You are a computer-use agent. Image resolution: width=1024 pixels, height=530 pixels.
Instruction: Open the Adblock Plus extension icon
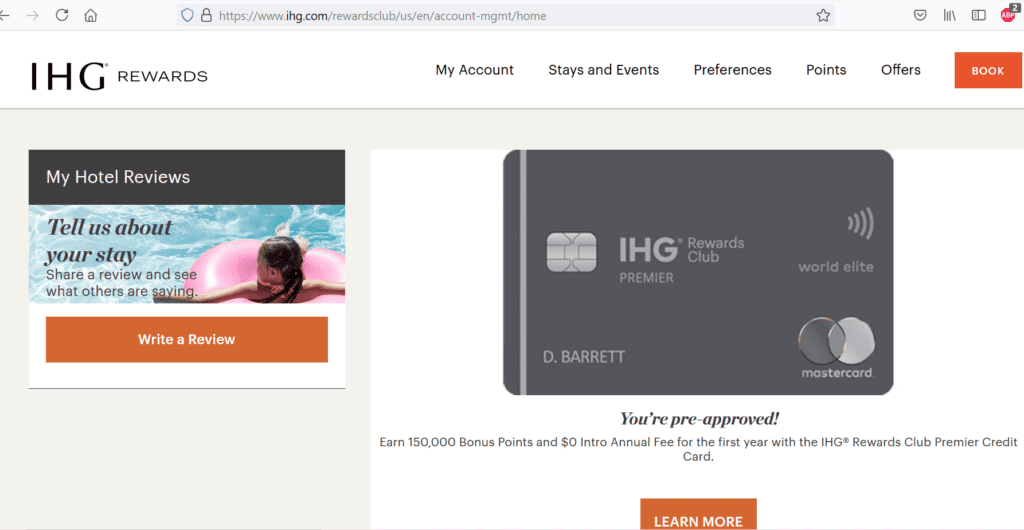coord(1008,14)
